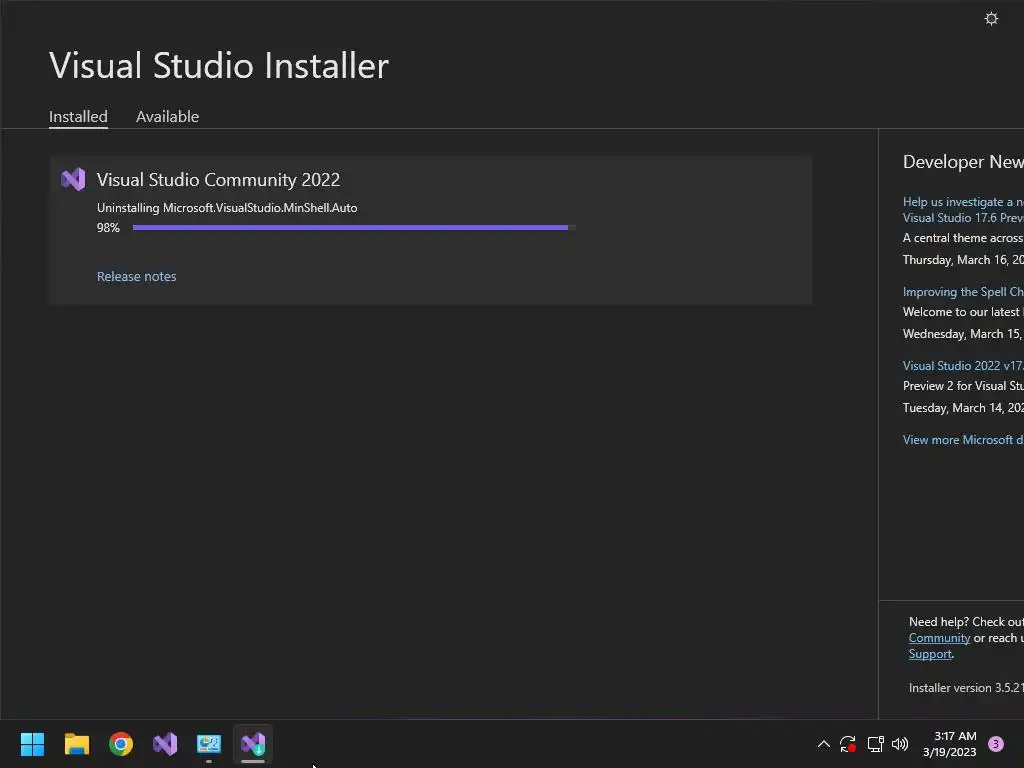Open notifications badge showing 3
The height and width of the screenshot is (768, 1024).
tap(996, 744)
